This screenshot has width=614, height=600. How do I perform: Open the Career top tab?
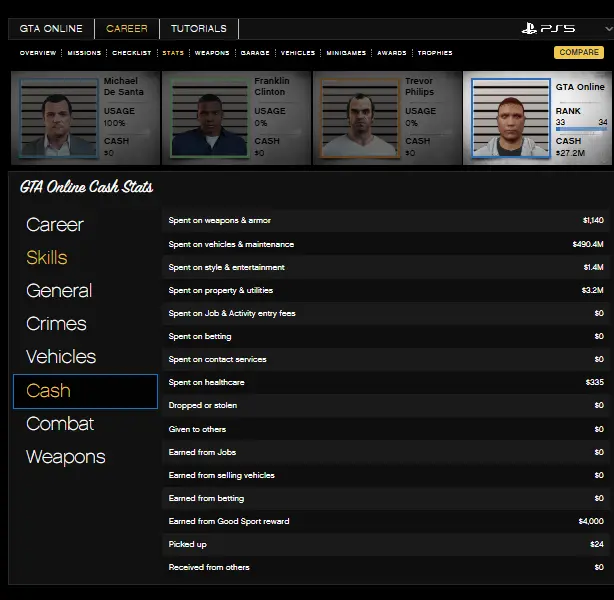(x=126, y=29)
